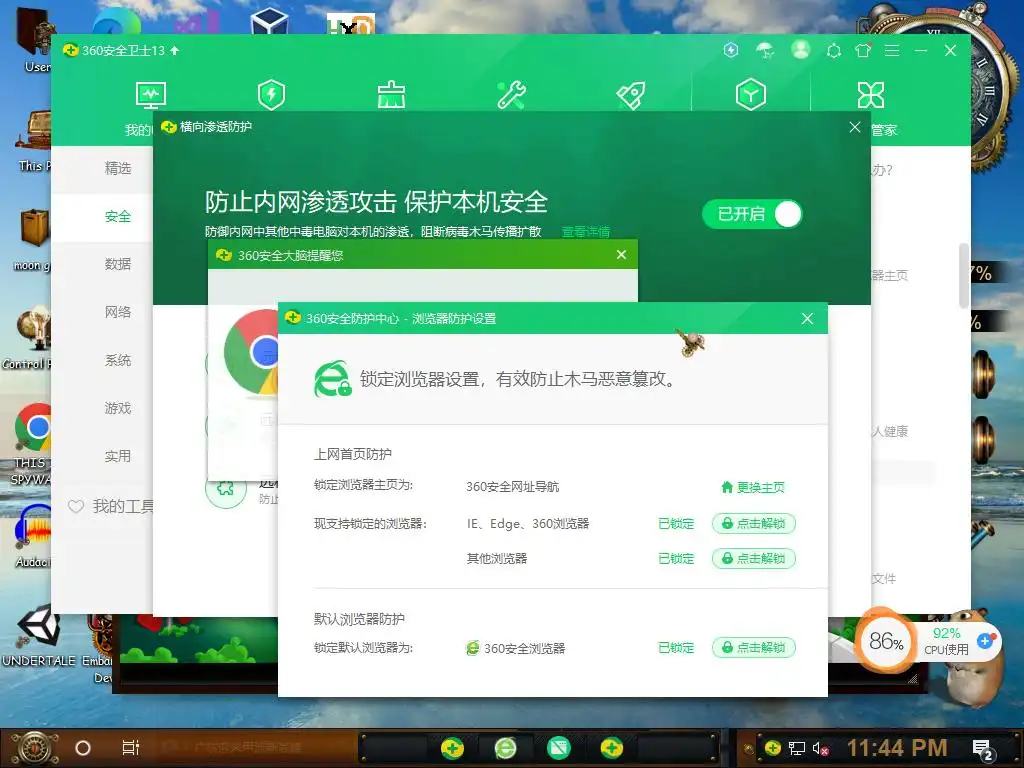Click the puzzle piece icon in tools list
This screenshot has width=1024, height=768.
click(x=226, y=488)
